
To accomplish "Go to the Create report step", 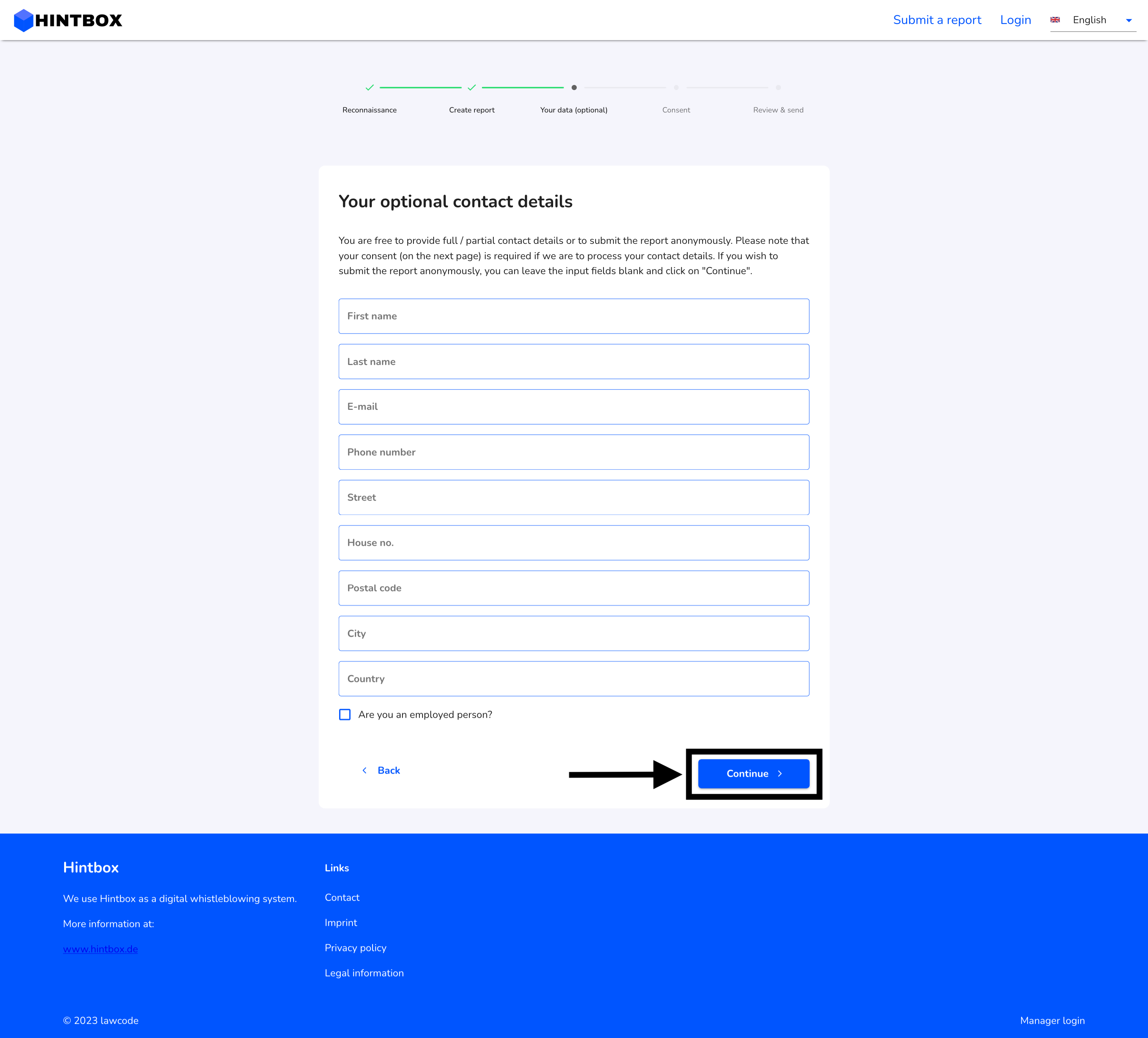I will tap(471, 110).
